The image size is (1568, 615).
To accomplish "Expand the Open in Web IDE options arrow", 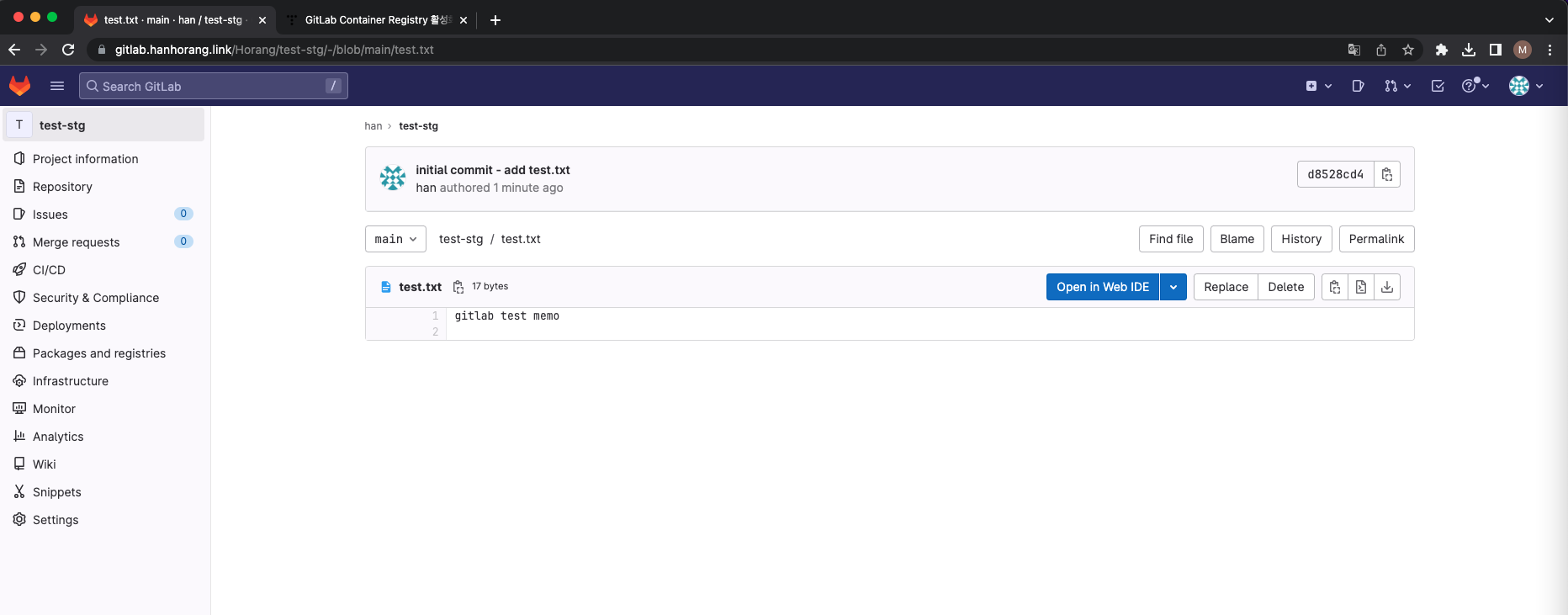I will click(1173, 287).
